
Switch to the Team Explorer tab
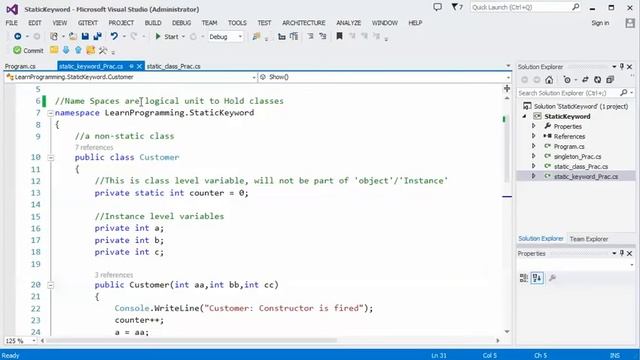pos(589,239)
